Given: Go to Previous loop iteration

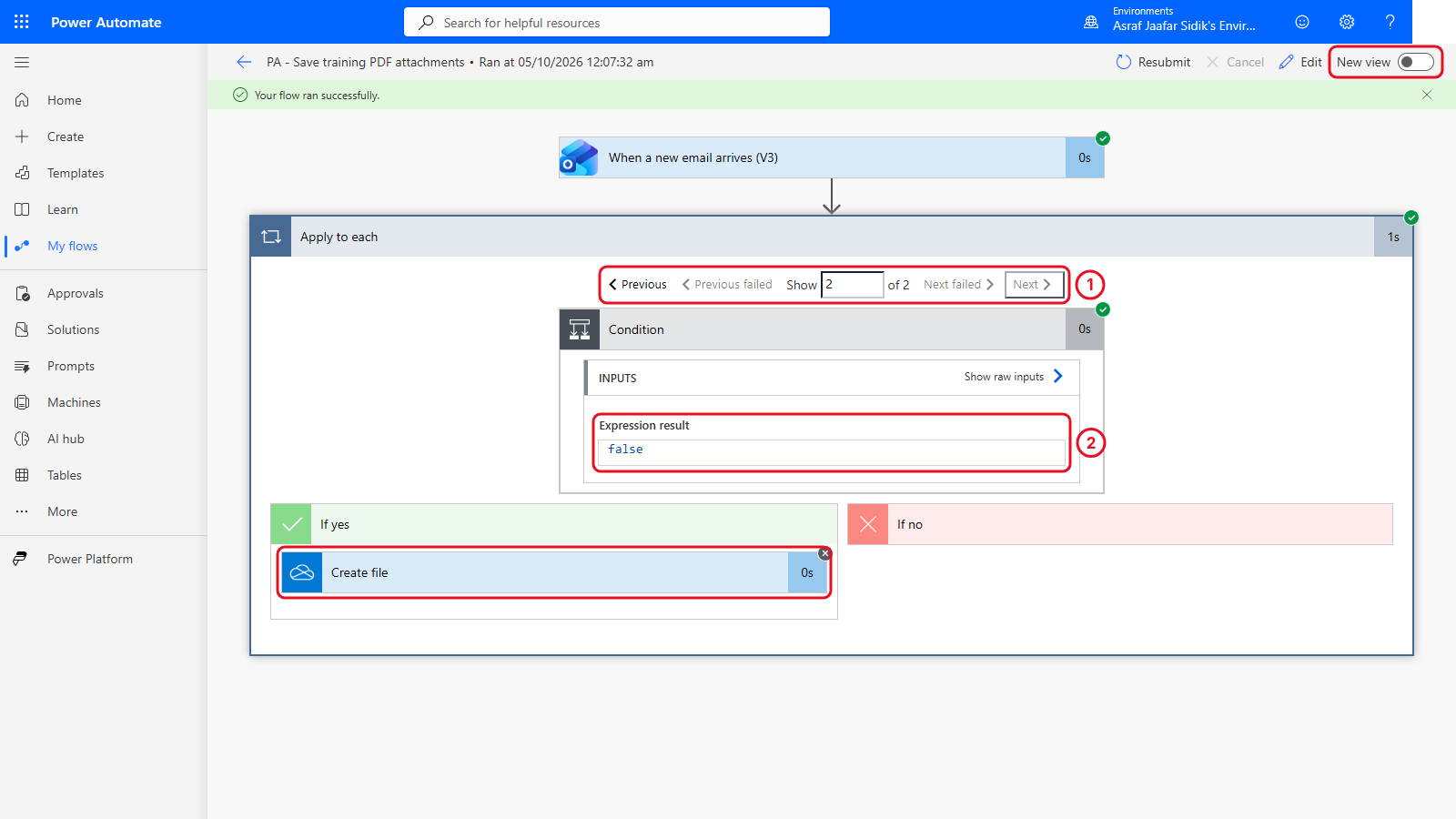Looking at the screenshot, I should [x=637, y=285].
